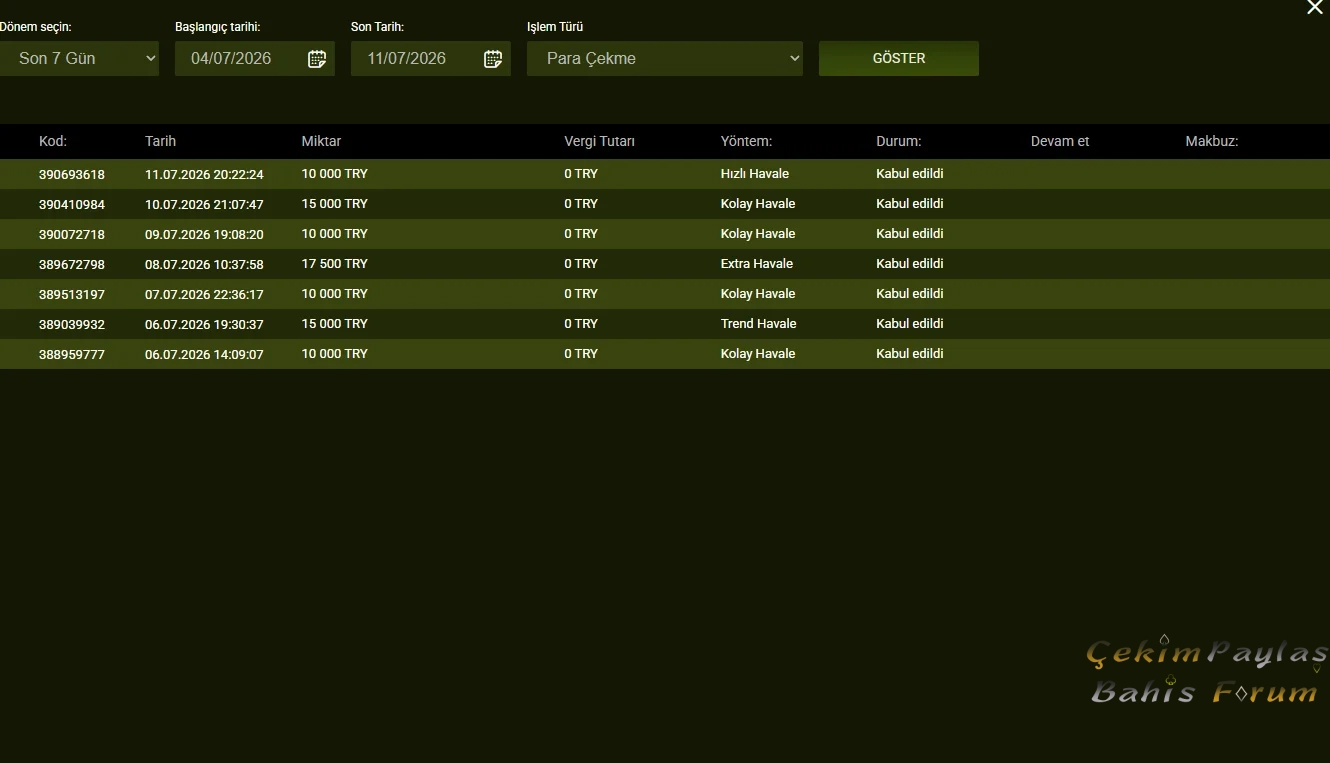
Task: Open the end date calendar icon
Action: [493, 59]
